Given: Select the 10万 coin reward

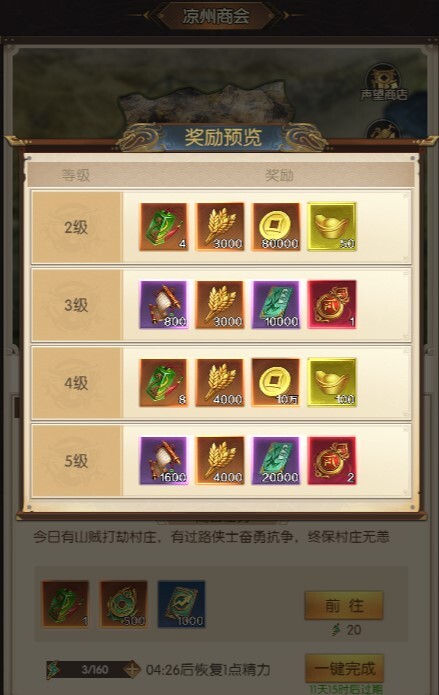Looking at the screenshot, I should tap(276, 383).
